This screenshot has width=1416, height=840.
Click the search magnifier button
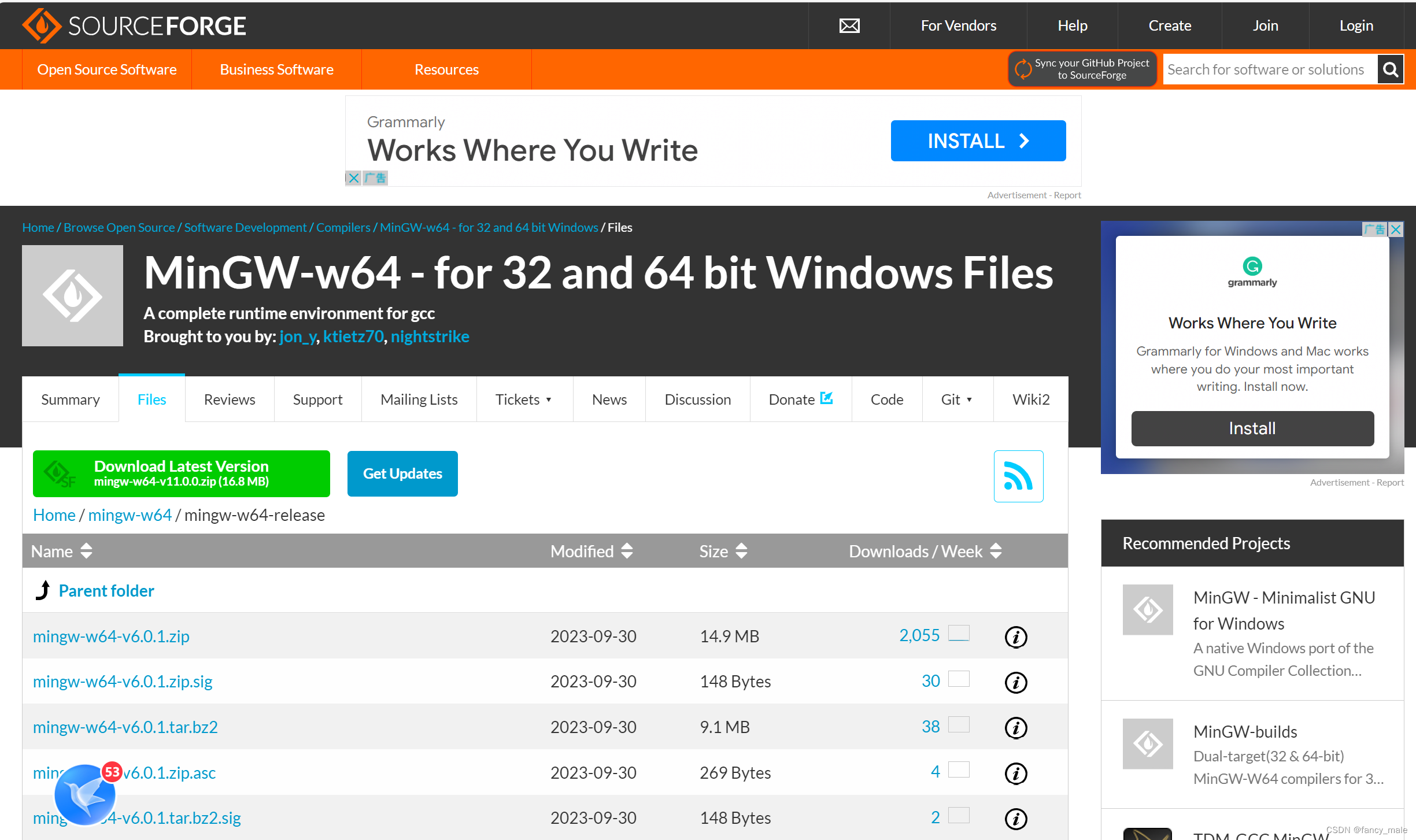pos(1391,69)
